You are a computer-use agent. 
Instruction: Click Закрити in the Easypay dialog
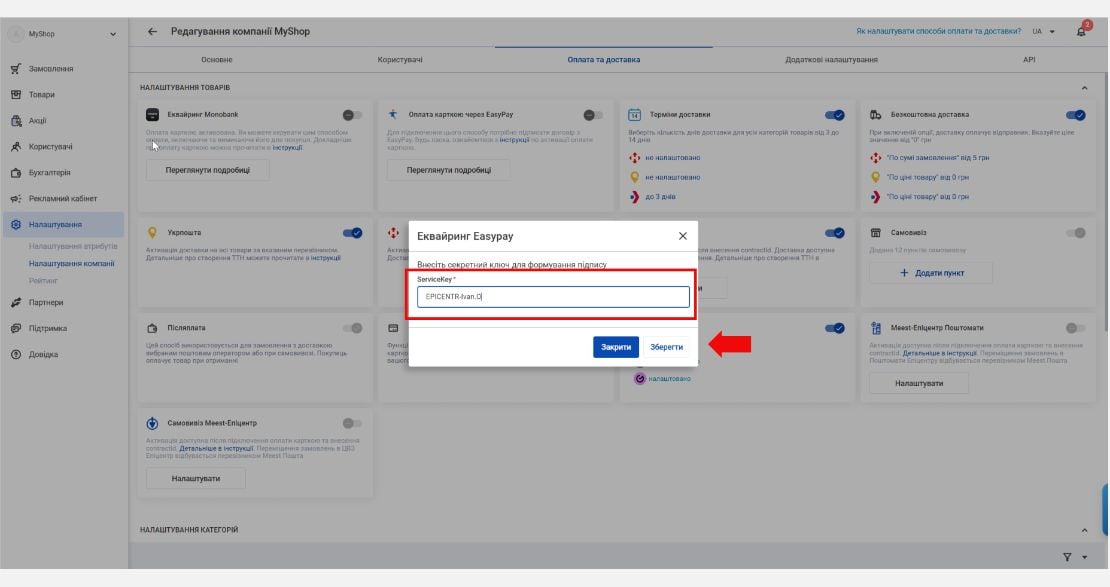(616, 347)
